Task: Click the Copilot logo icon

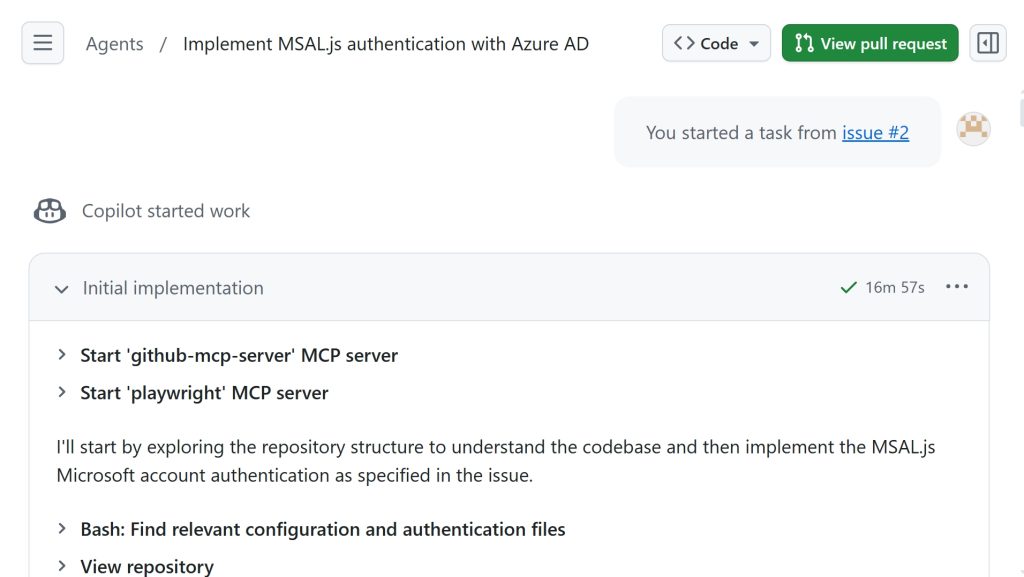Action: point(50,211)
